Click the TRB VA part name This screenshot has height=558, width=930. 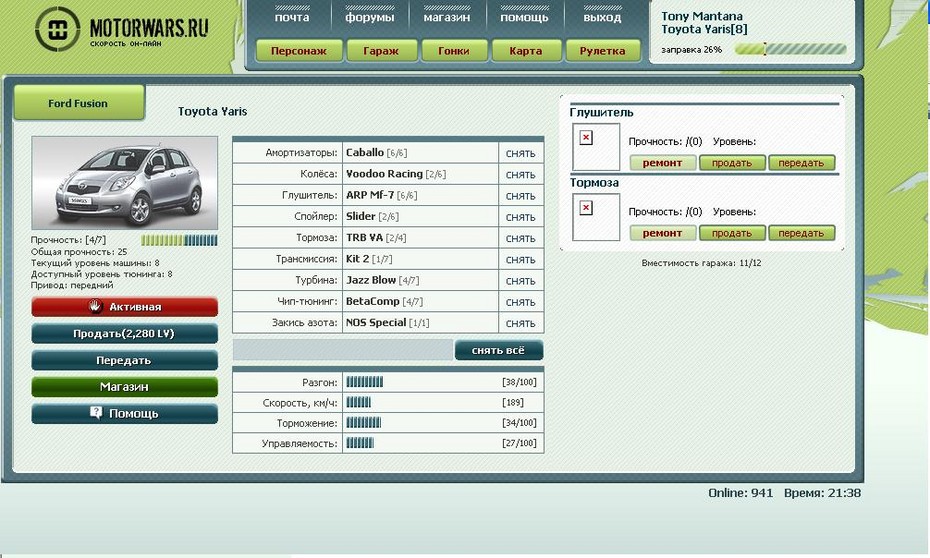tap(364, 238)
